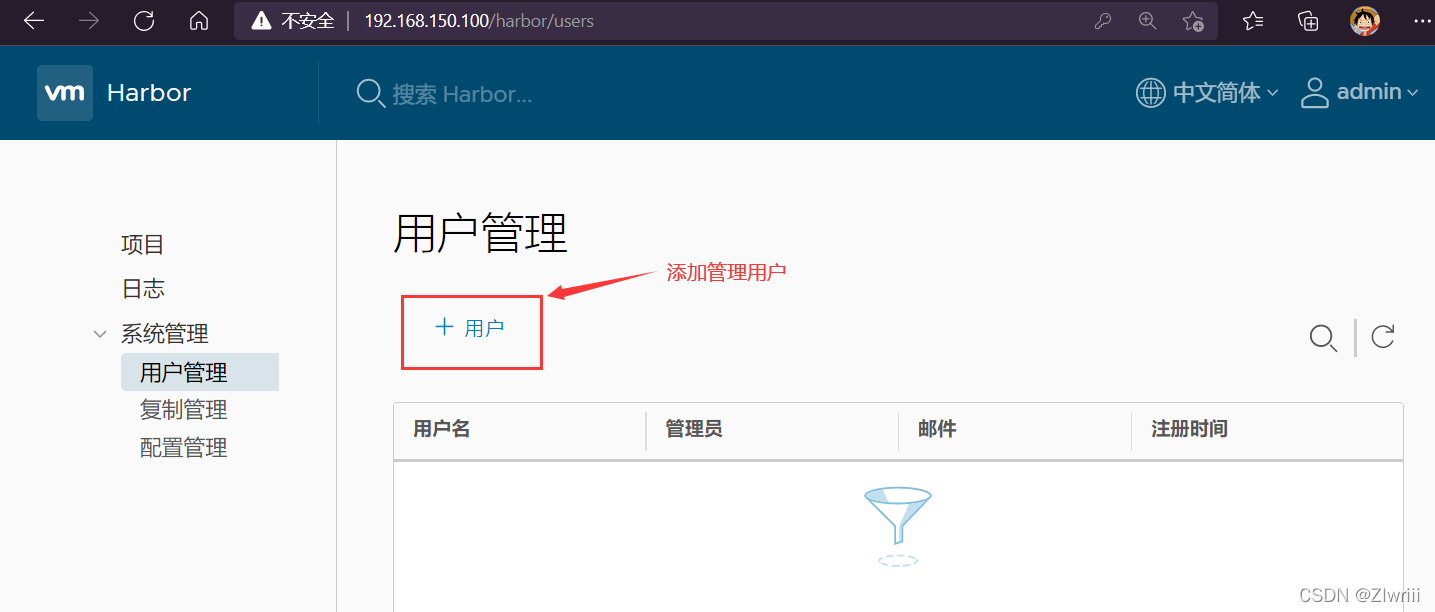The image size is (1435, 612).
Task: Open the favorites list icon
Action: click(x=1253, y=21)
